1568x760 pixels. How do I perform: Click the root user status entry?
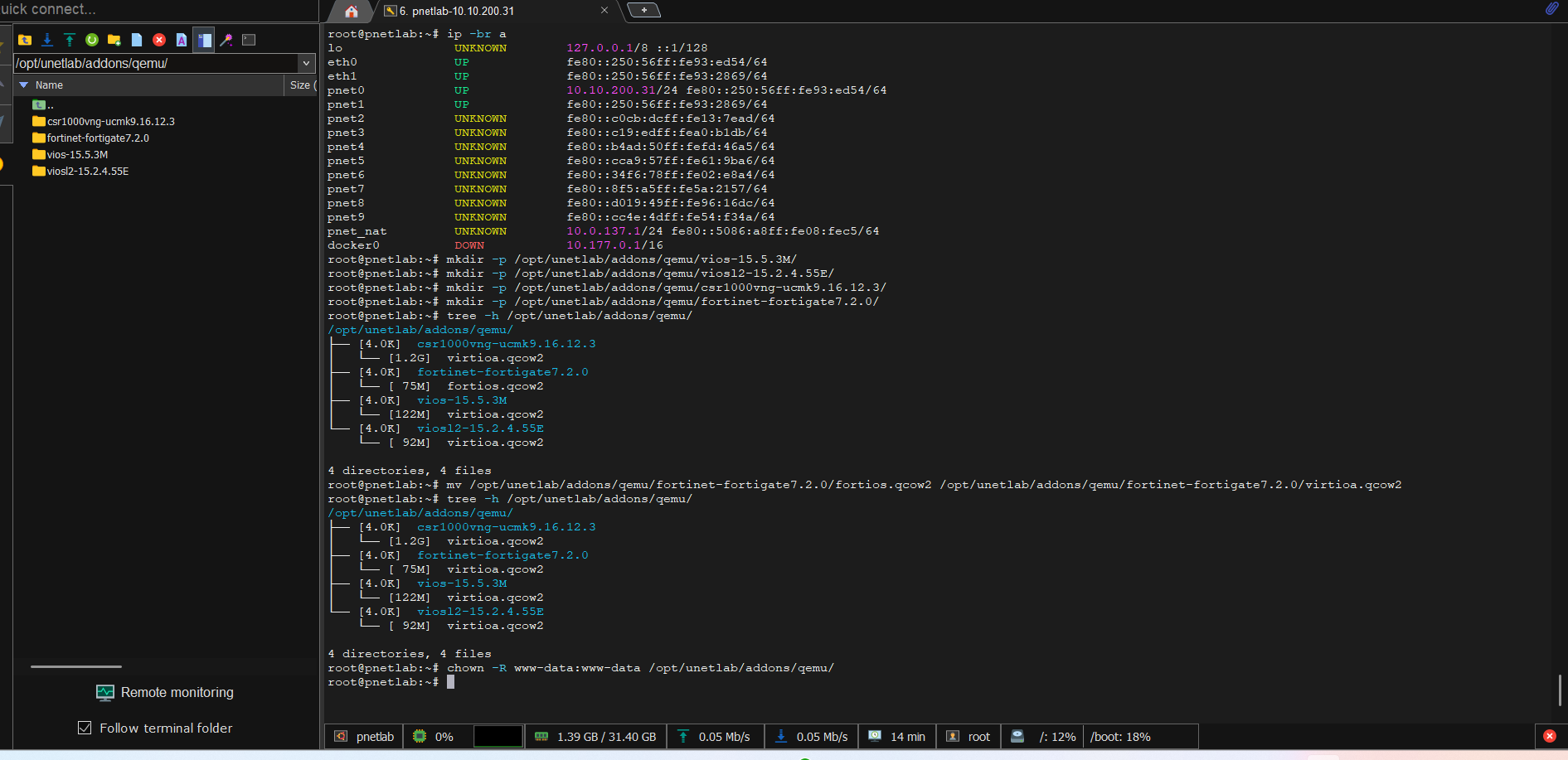tap(968, 737)
